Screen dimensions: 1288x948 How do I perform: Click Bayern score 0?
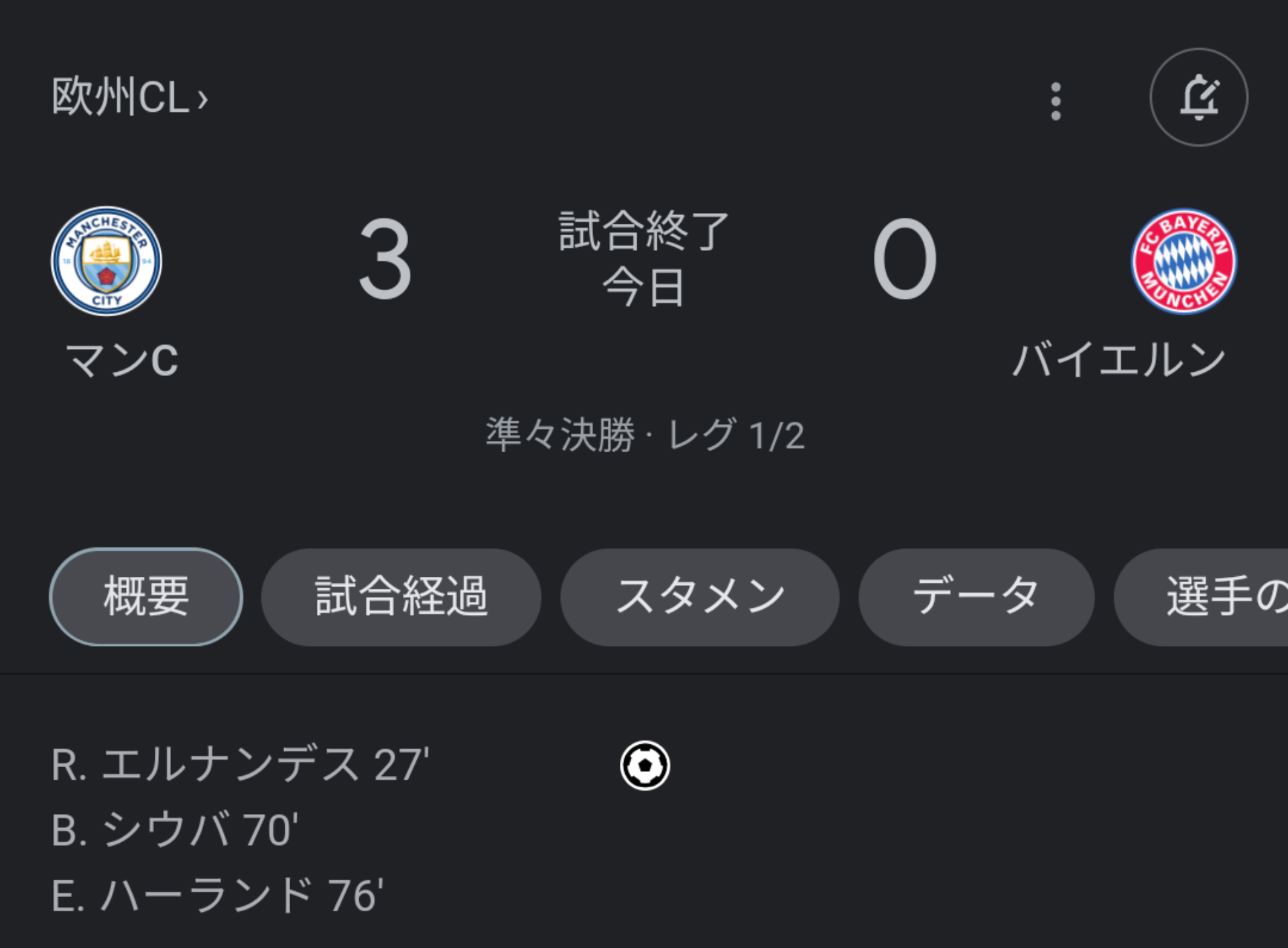tap(904, 259)
